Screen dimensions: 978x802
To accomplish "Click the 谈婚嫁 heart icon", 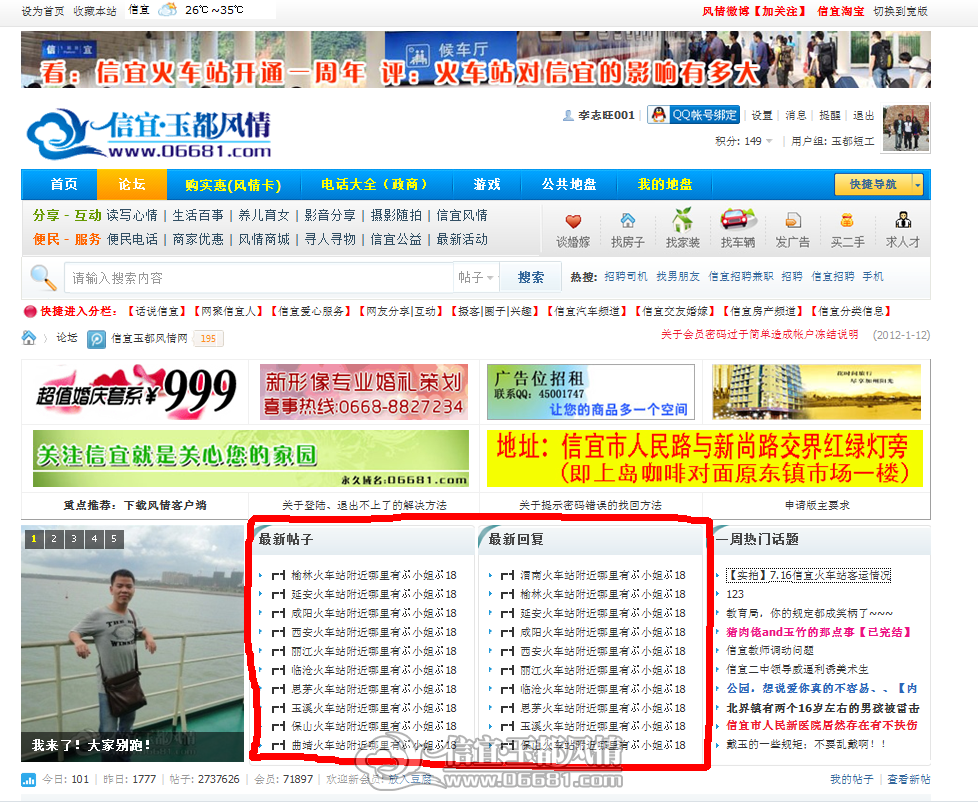I will point(573,221).
